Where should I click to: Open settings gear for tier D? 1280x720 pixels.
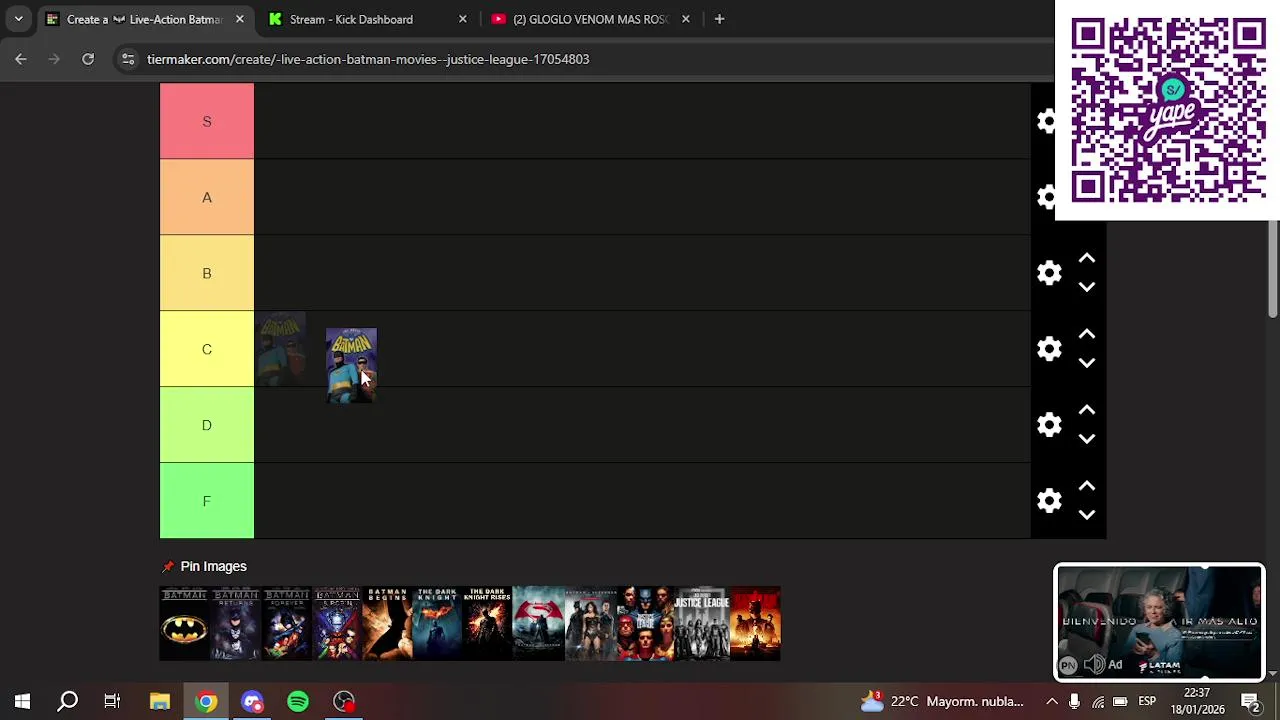(1049, 425)
